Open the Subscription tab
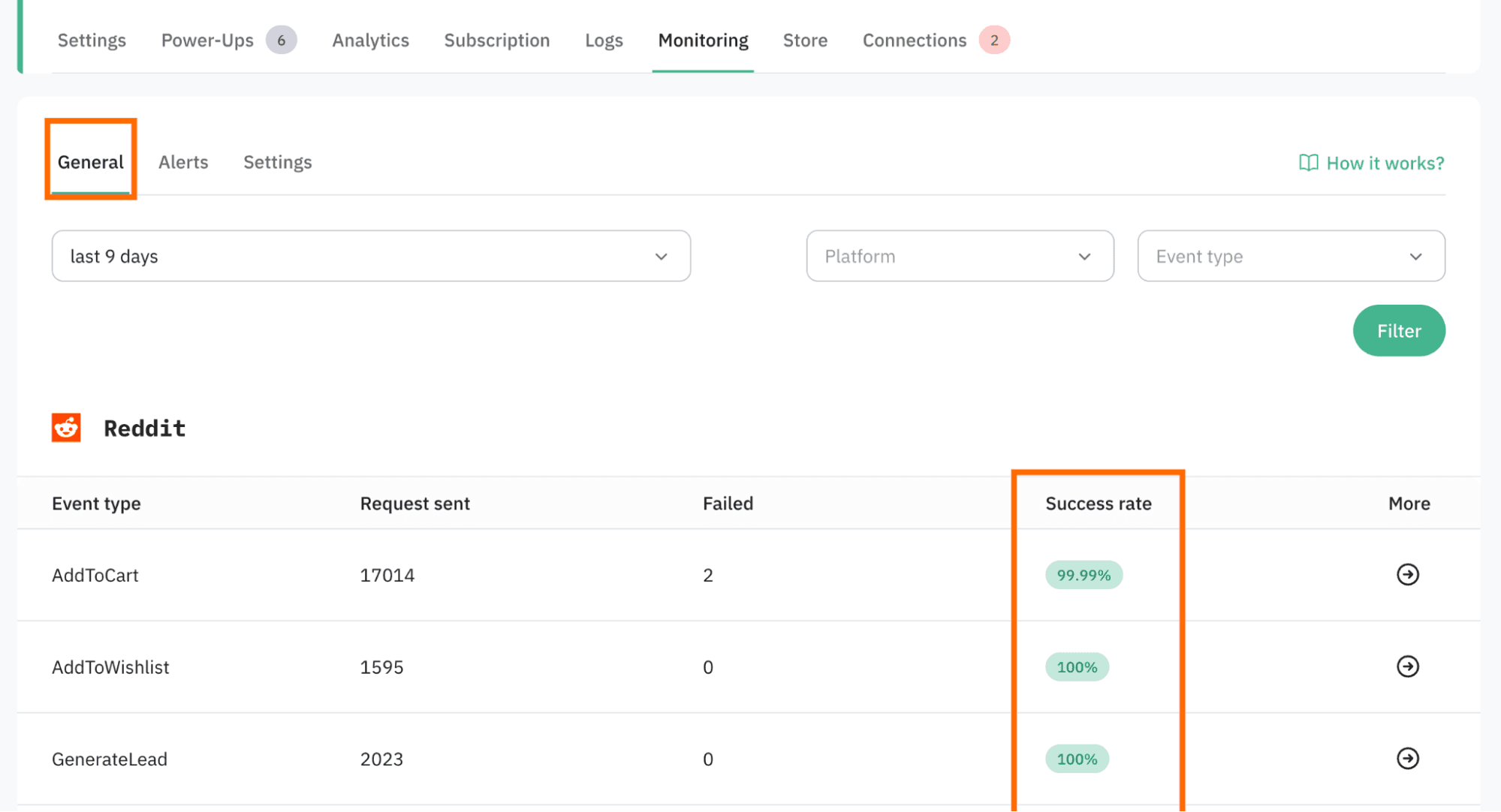The height and width of the screenshot is (812, 1501). 496,40
